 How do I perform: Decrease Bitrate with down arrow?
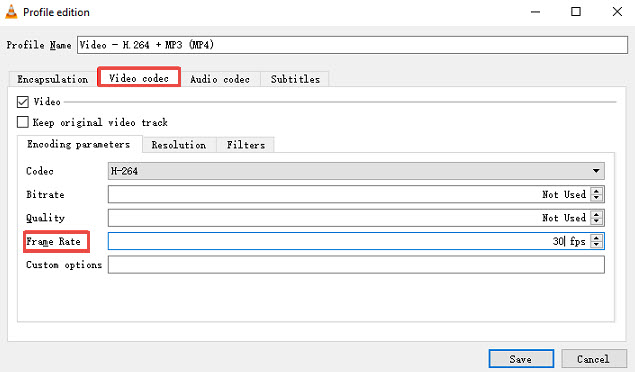596,198
